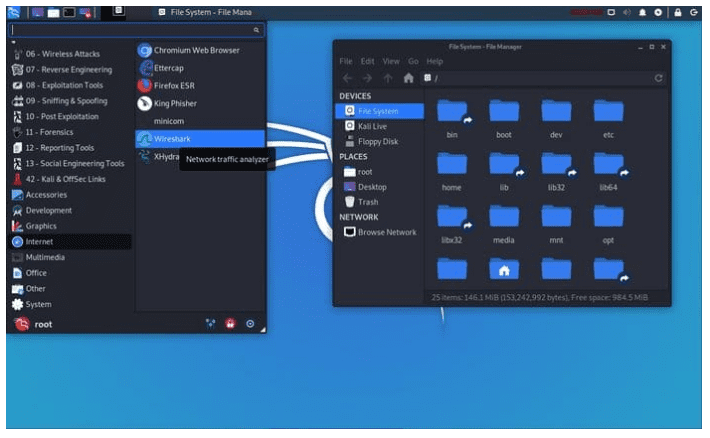Open 13 - Social Engineering Tools category
The image size is (710, 438).
[72, 163]
